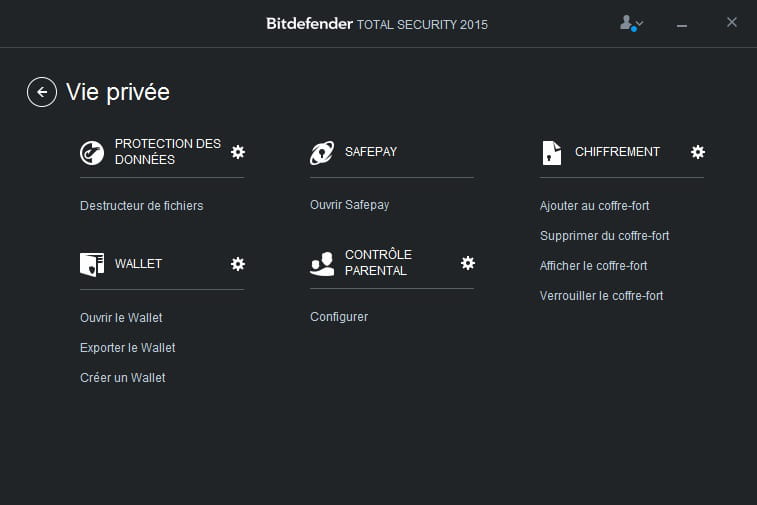Open Contrôle parental settings gear
The height and width of the screenshot is (505, 757).
468,263
